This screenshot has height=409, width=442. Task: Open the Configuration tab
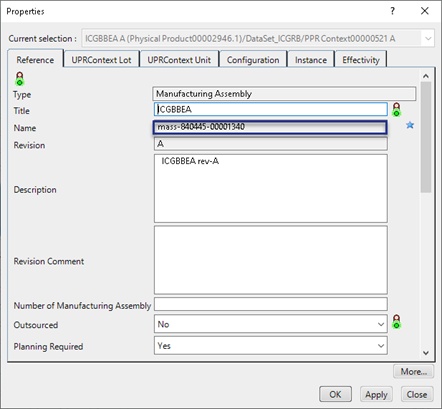(x=253, y=60)
